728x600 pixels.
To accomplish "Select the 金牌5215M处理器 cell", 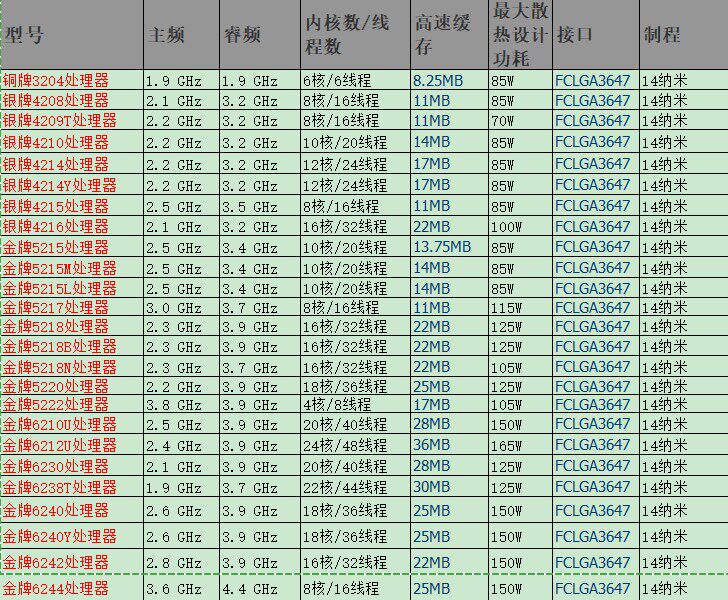I will coord(72,268).
